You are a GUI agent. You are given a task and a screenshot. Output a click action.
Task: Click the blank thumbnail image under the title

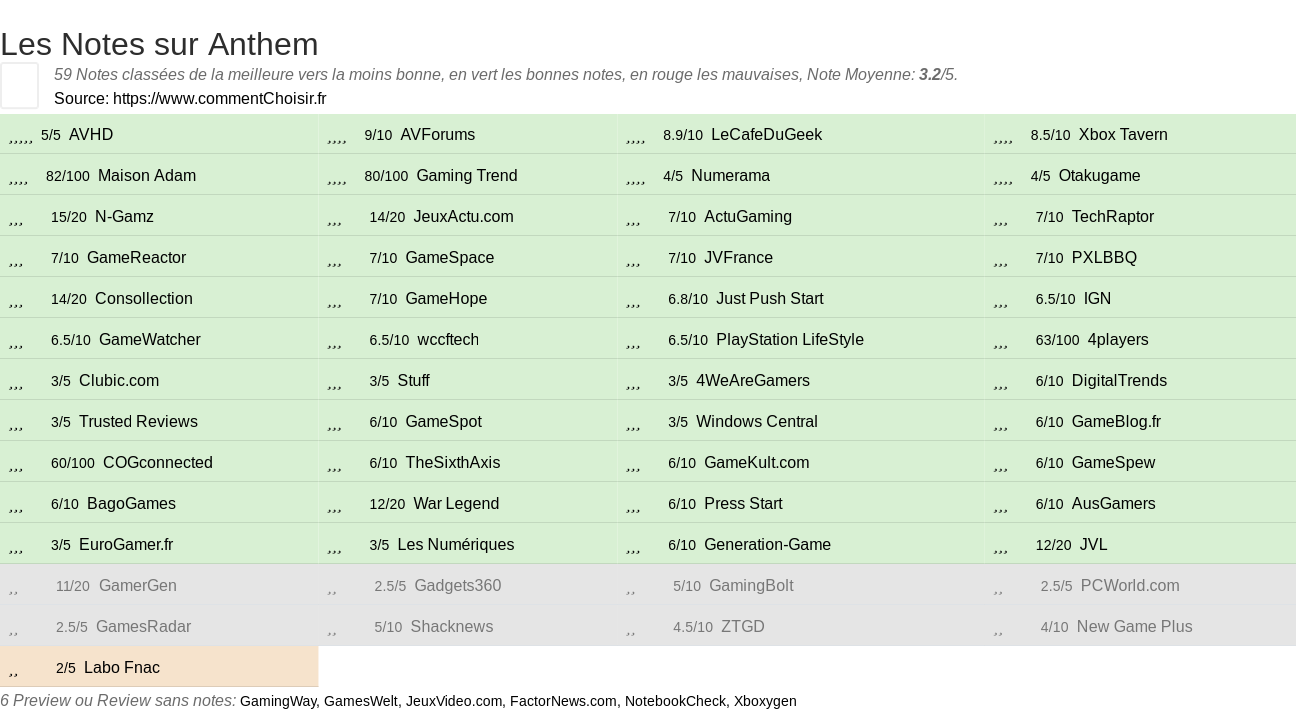20,85
